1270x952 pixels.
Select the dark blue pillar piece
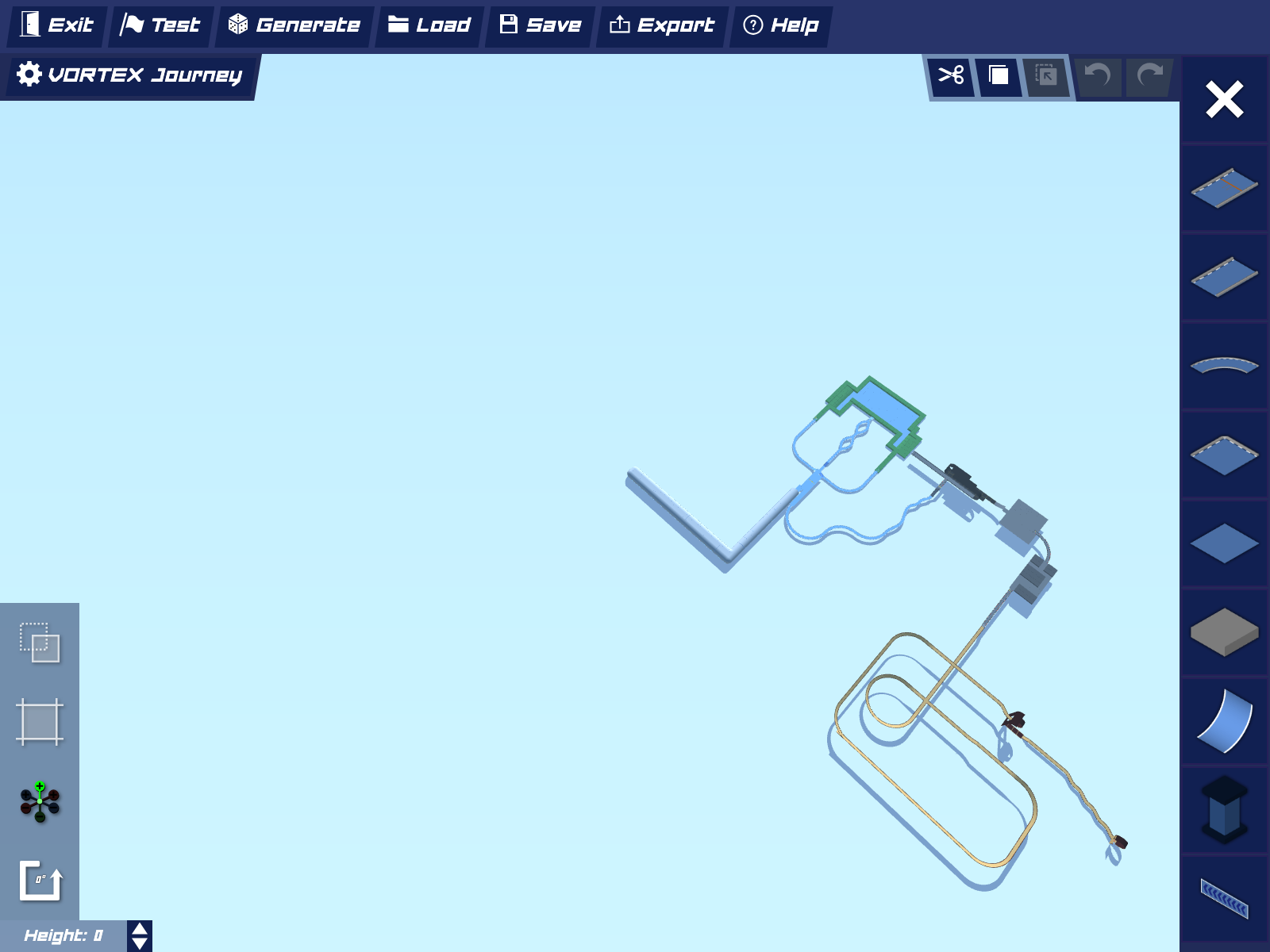click(x=1225, y=809)
